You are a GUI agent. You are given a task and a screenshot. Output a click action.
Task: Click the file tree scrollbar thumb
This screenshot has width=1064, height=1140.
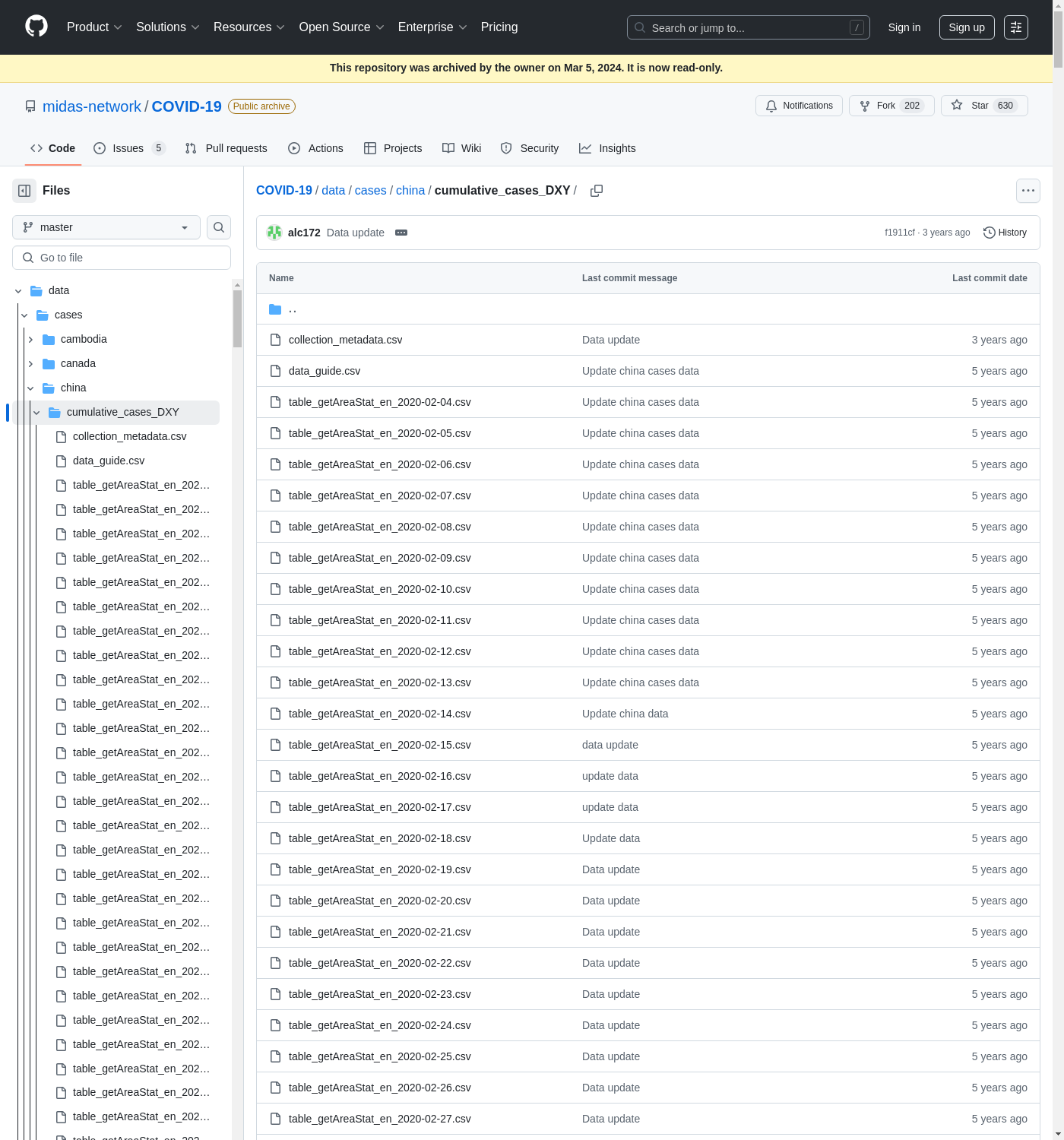click(237, 319)
